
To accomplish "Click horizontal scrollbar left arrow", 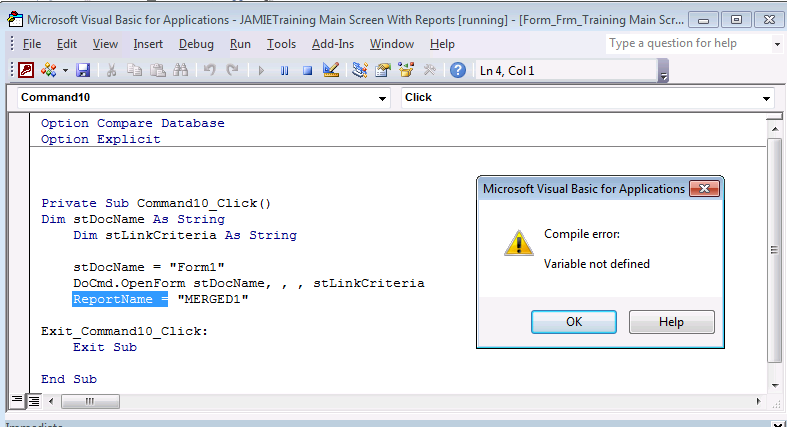I will [x=51, y=401].
